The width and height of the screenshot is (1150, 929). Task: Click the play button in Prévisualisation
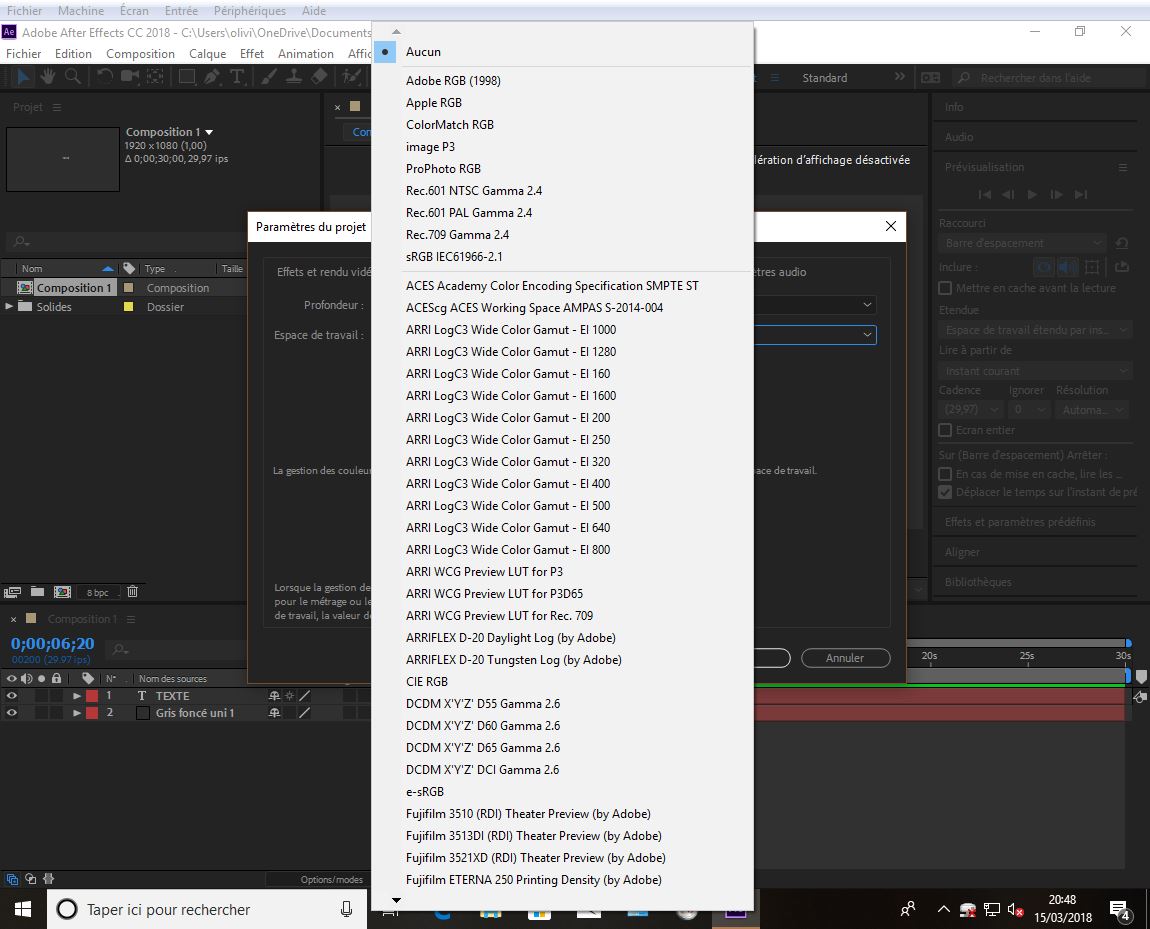[x=1032, y=194]
